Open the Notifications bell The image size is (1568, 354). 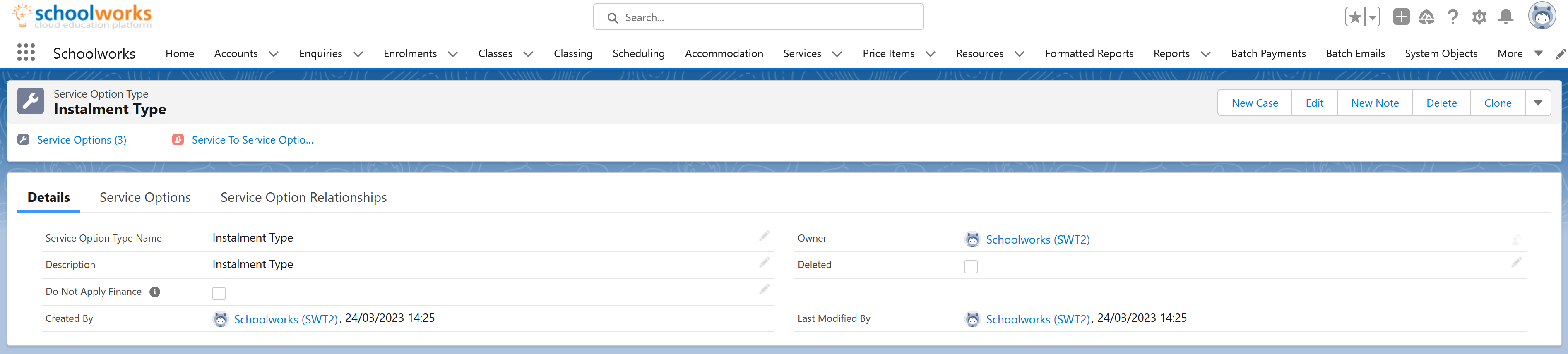tap(1506, 17)
